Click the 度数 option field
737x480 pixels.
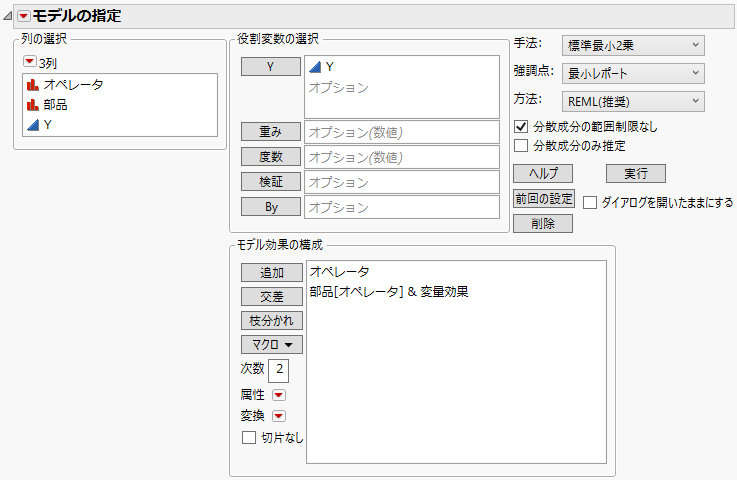[x=402, y=157]
